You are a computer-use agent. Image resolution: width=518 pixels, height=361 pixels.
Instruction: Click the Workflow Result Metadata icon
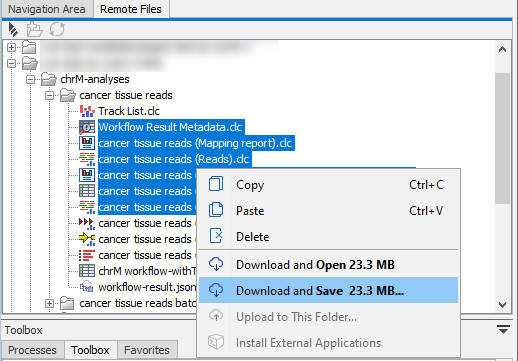point(87,127)
